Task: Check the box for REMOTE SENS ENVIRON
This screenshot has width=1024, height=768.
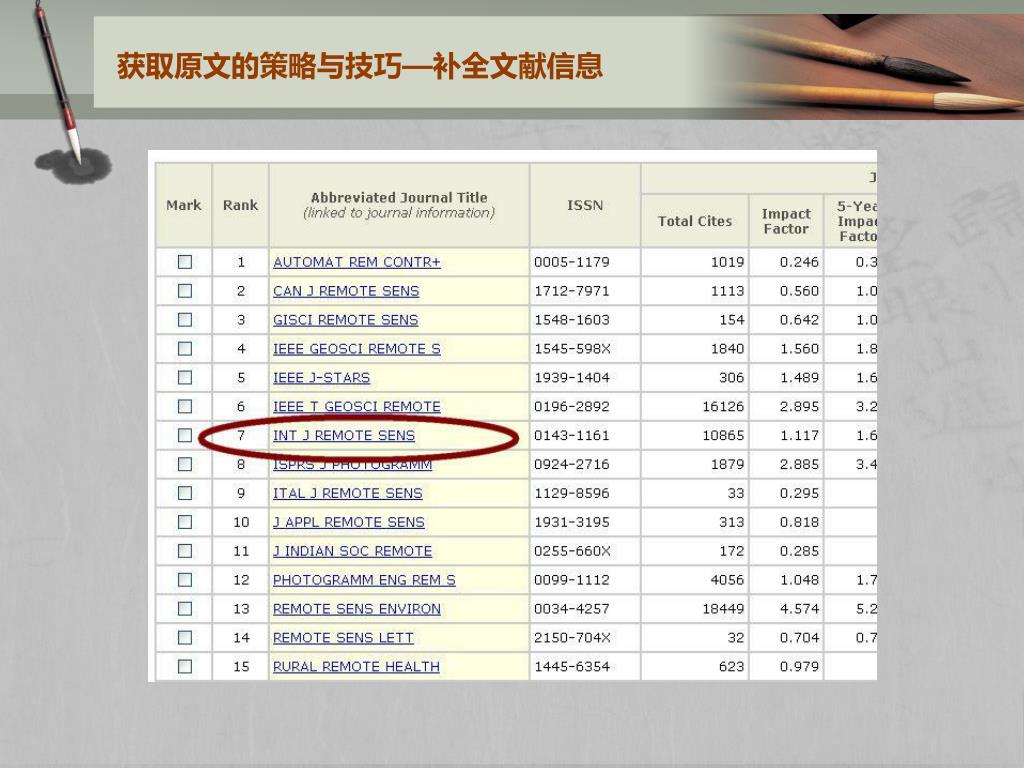Action: point(185,609)
